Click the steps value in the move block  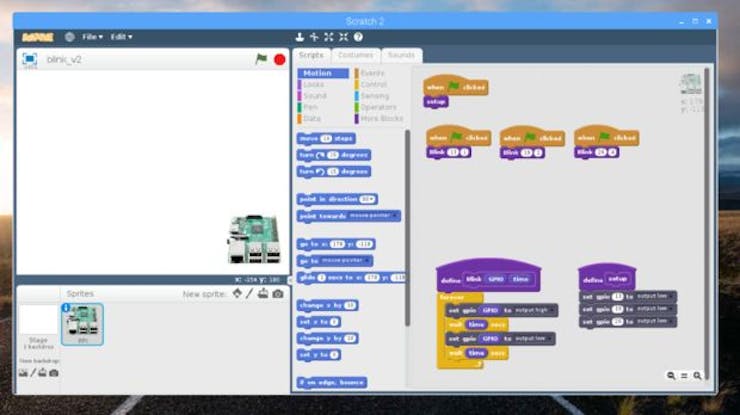(x=326, y=138)
